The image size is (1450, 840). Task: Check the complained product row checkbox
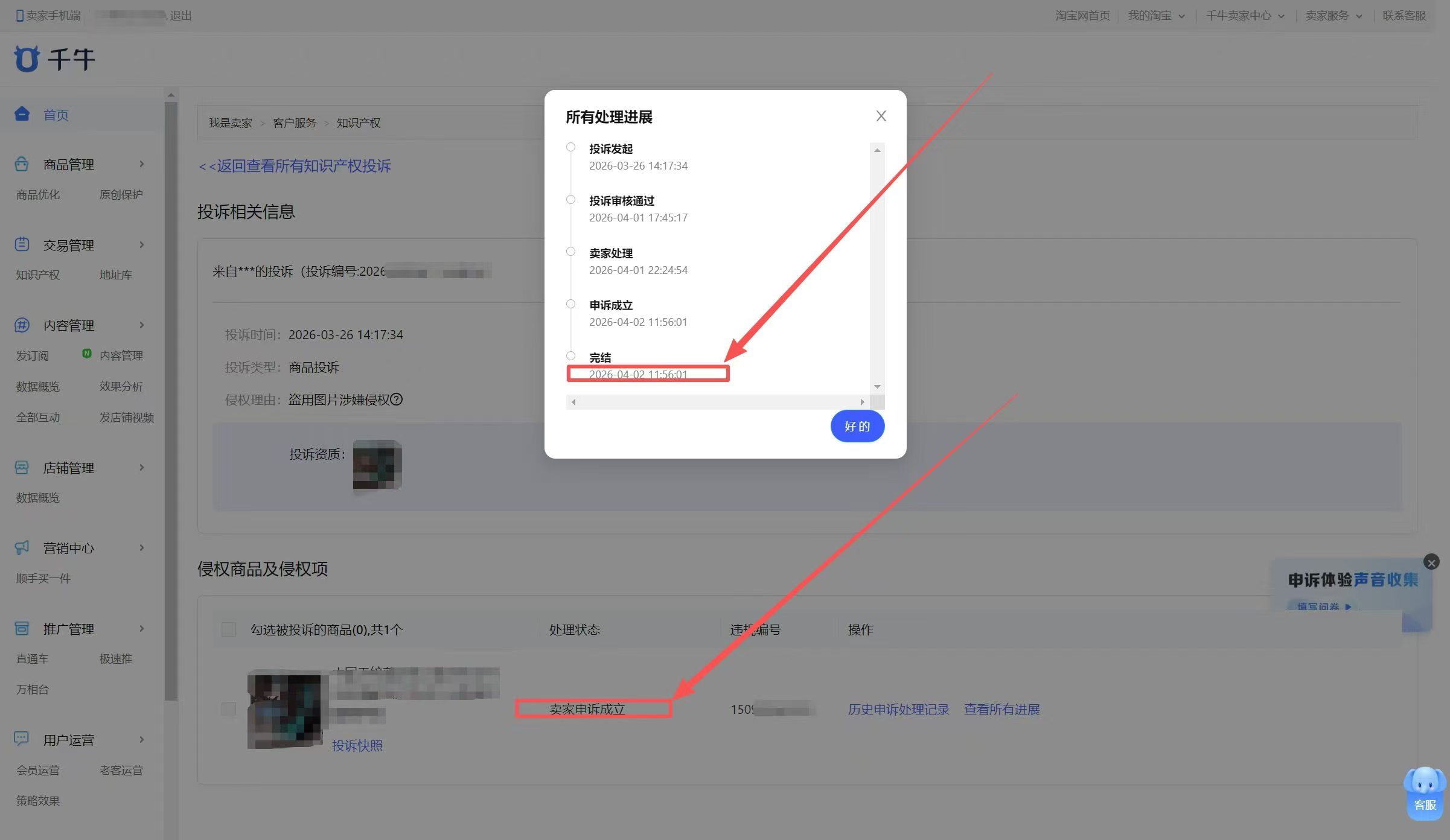[x=229, y=708]
